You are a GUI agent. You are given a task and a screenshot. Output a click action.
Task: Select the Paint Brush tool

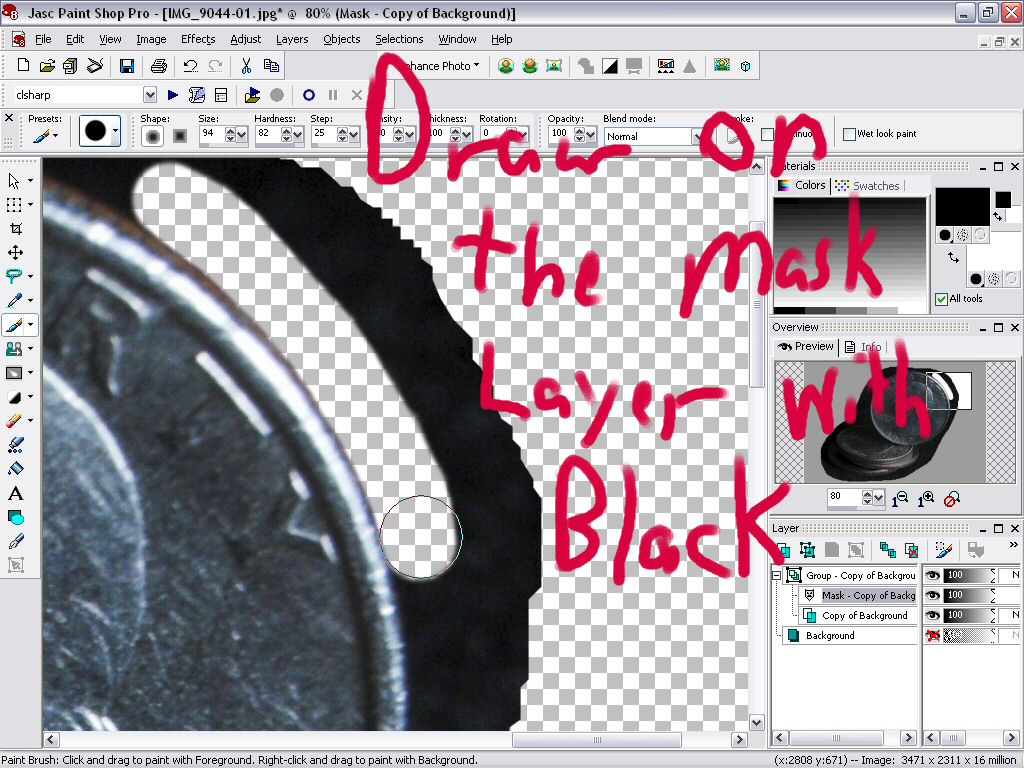pos(14,325)
